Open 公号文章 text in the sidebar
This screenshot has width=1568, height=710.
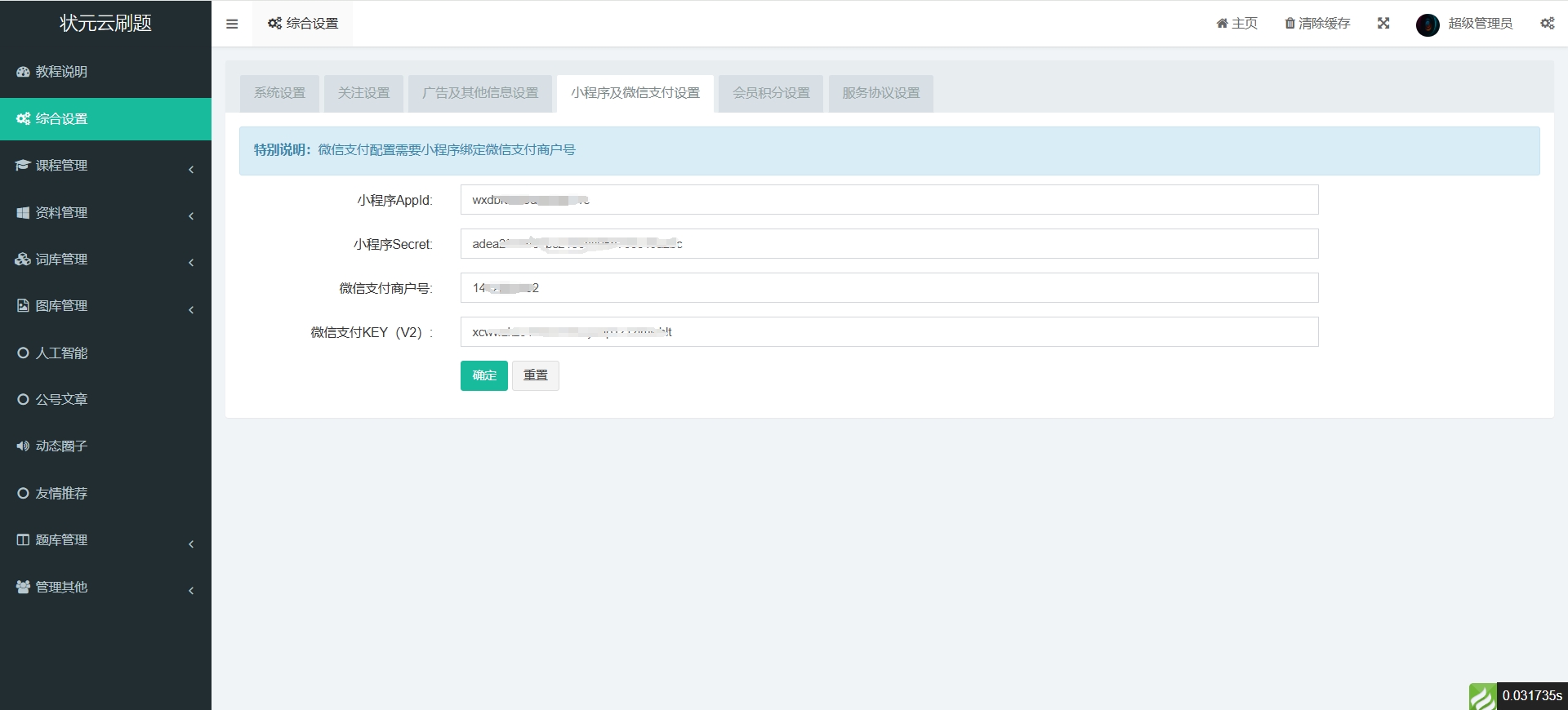(x=61, y=399)
